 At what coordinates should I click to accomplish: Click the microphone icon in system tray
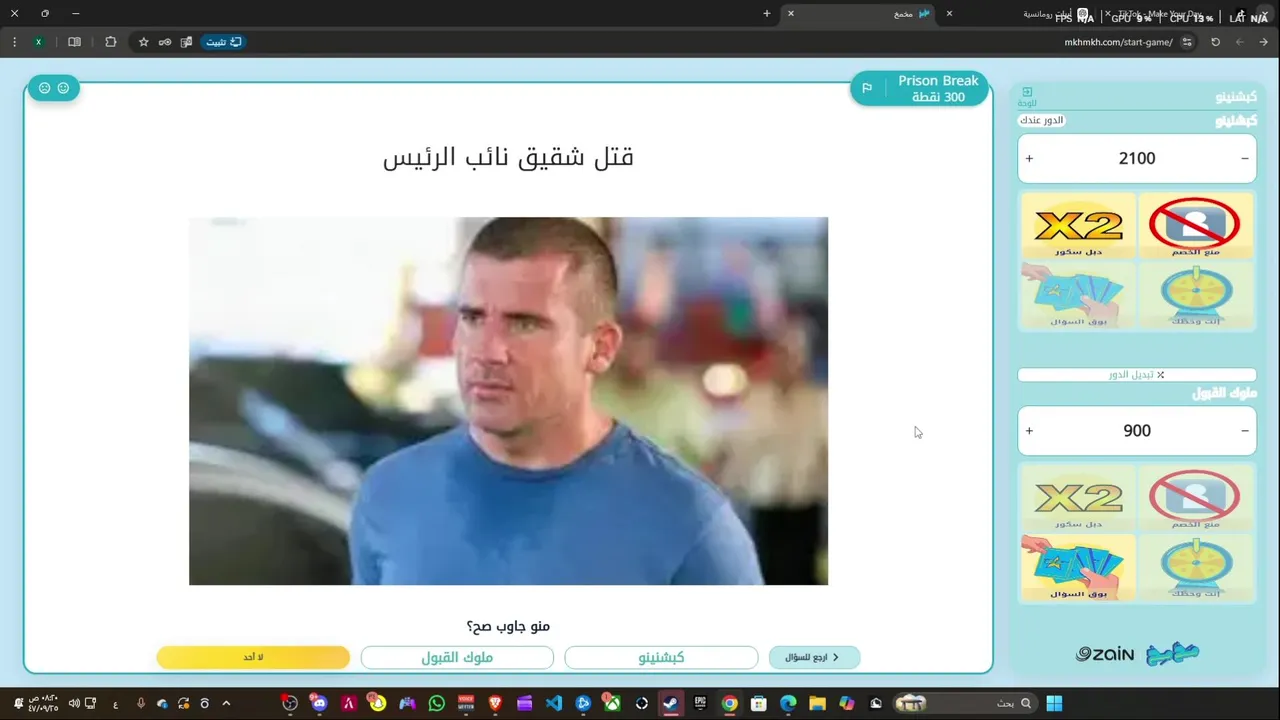140,704
